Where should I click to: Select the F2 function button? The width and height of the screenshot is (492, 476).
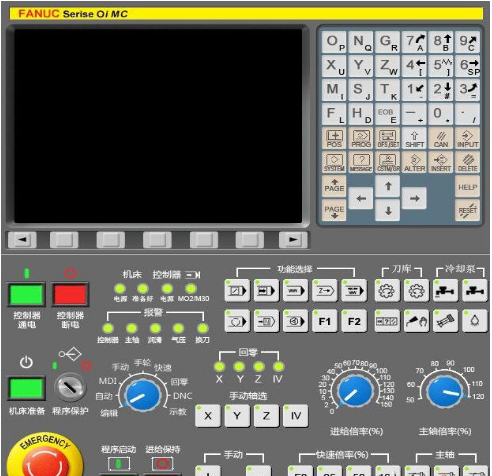point(354,321)
